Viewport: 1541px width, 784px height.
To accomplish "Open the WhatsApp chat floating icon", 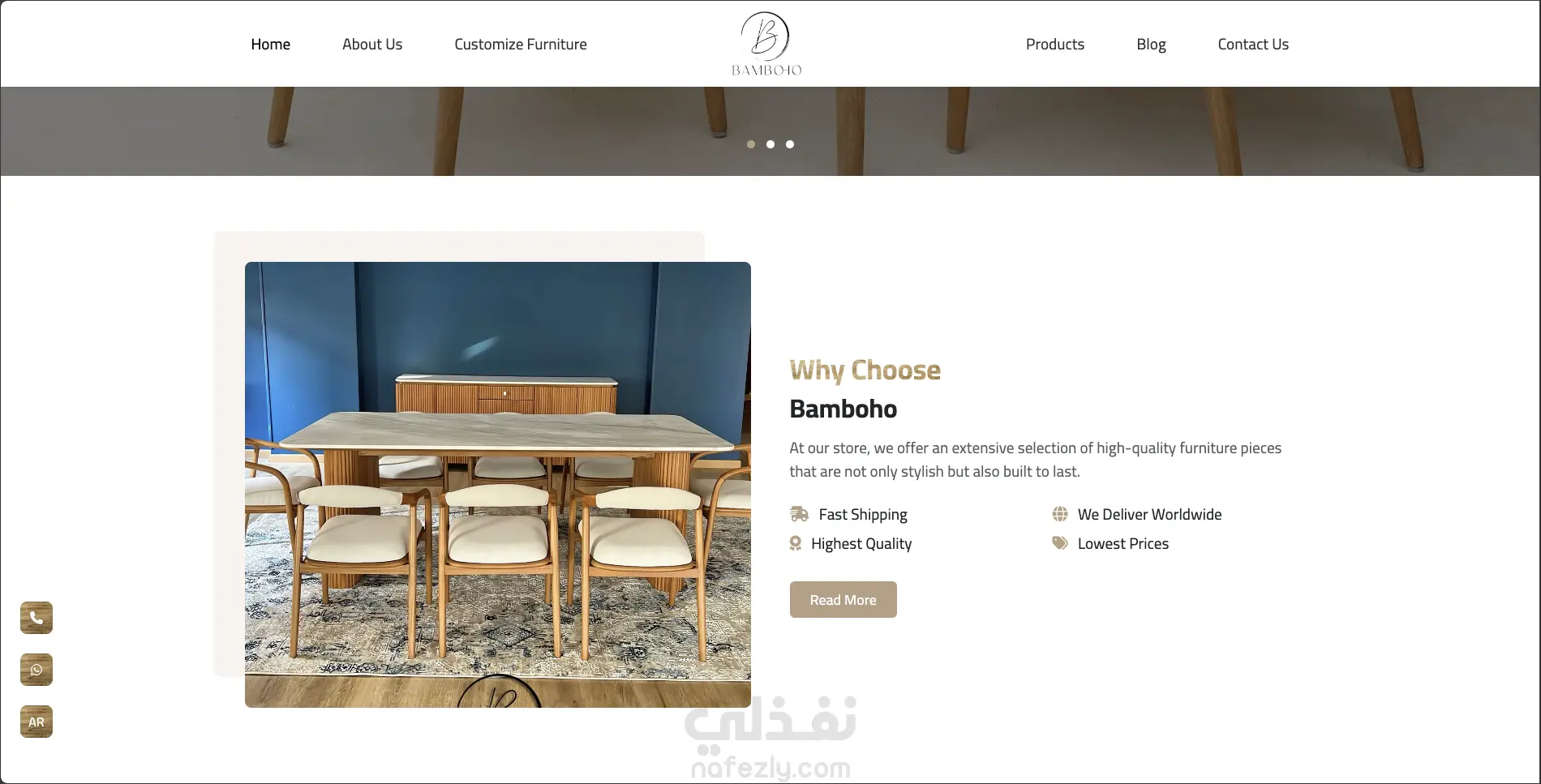I will [x=36, y=670].
